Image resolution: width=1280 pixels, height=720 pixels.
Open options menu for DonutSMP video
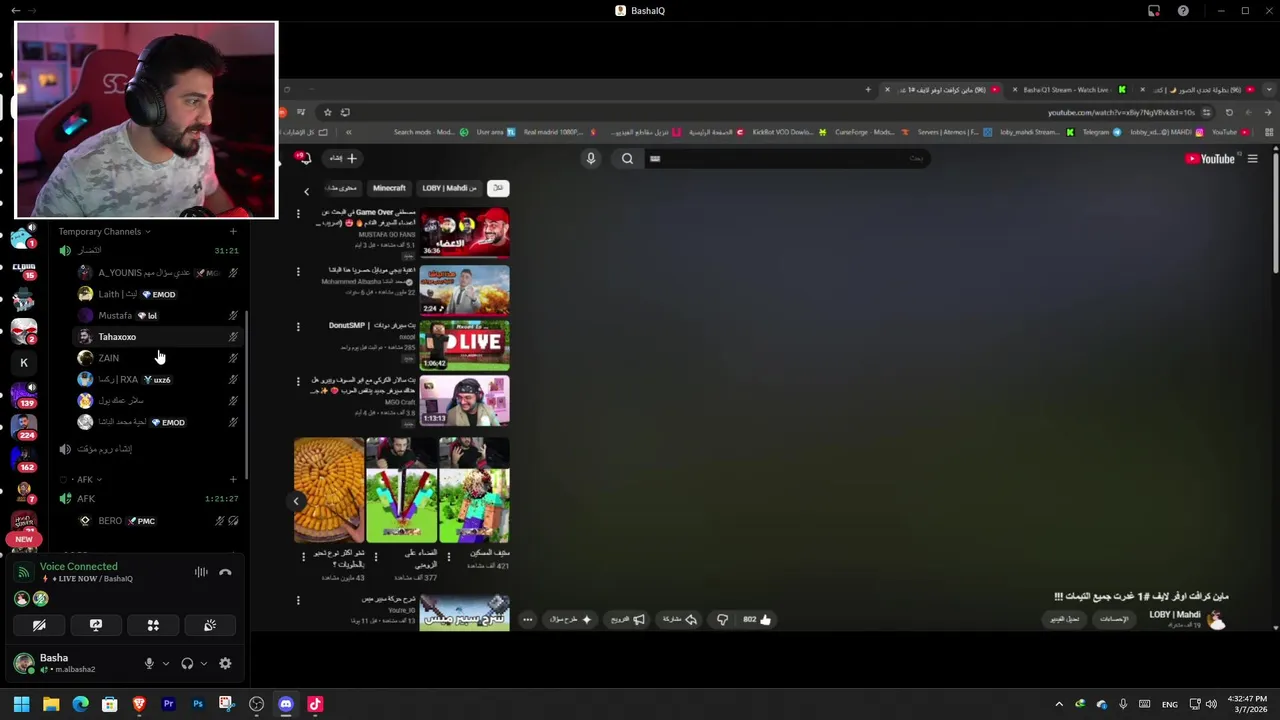(x=298, y=327)
